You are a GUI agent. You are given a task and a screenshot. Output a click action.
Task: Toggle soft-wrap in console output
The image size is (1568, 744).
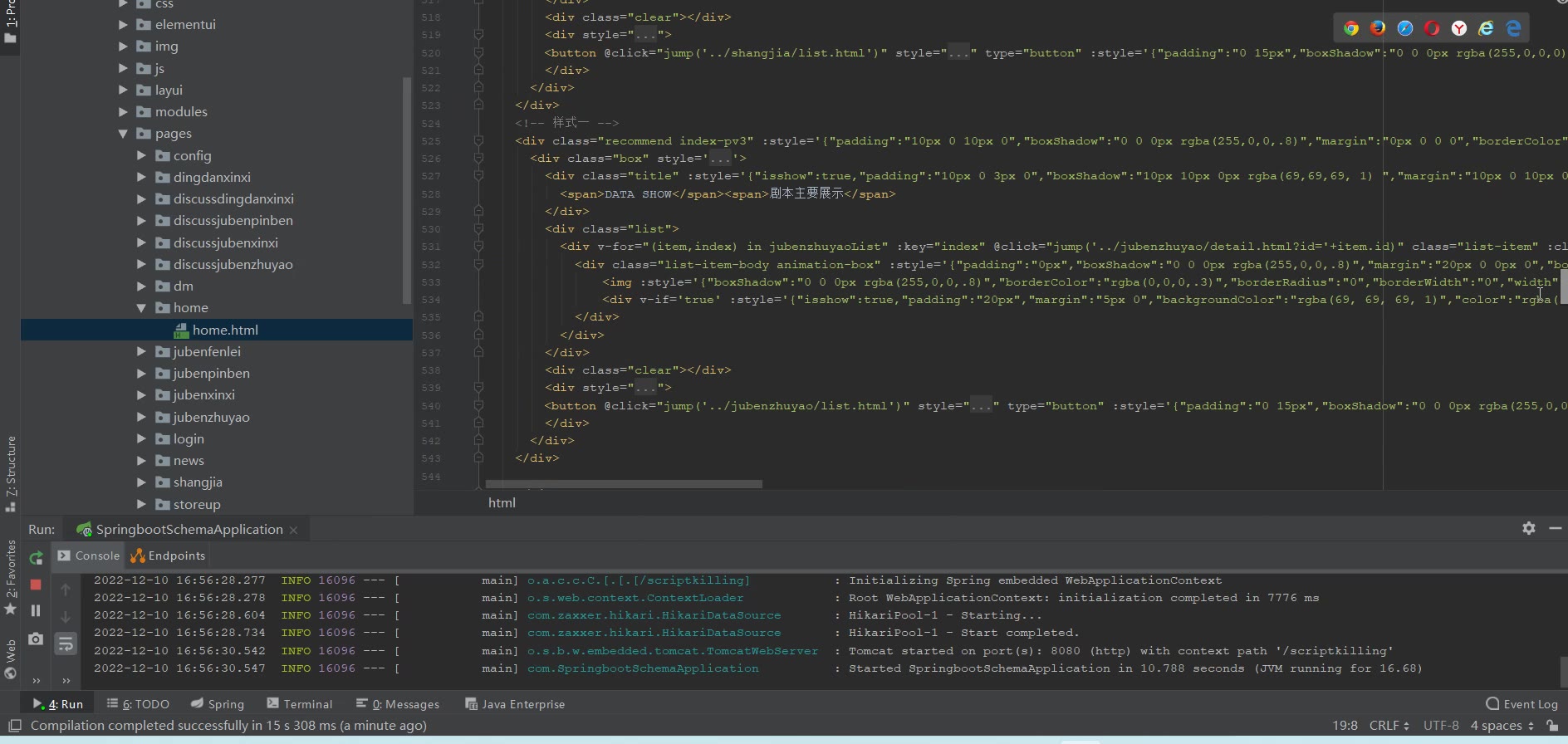point(66,644)
